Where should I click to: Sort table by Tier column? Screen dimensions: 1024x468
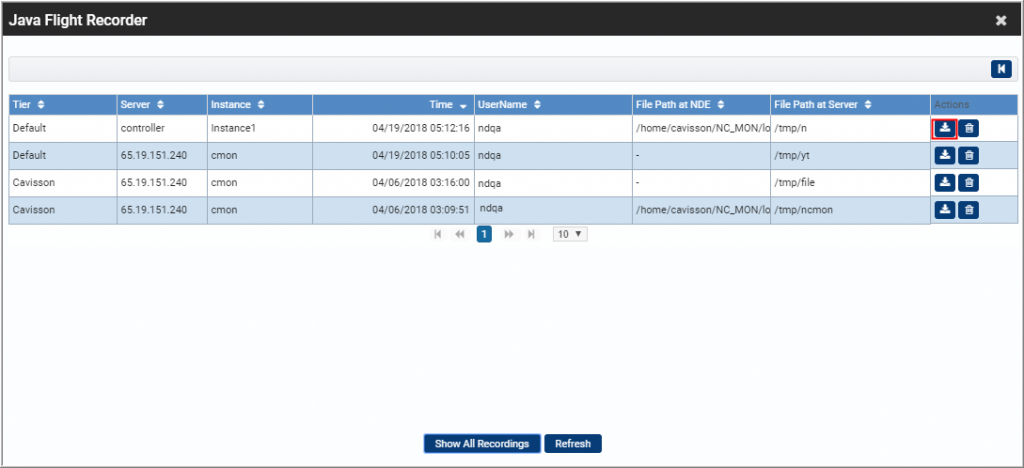[41, 104]
